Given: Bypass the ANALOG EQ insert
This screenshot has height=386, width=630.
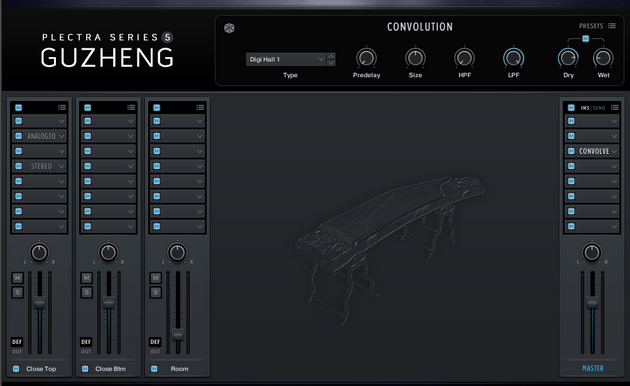Looking at the screenshot, I should click(x=18, y=136).
